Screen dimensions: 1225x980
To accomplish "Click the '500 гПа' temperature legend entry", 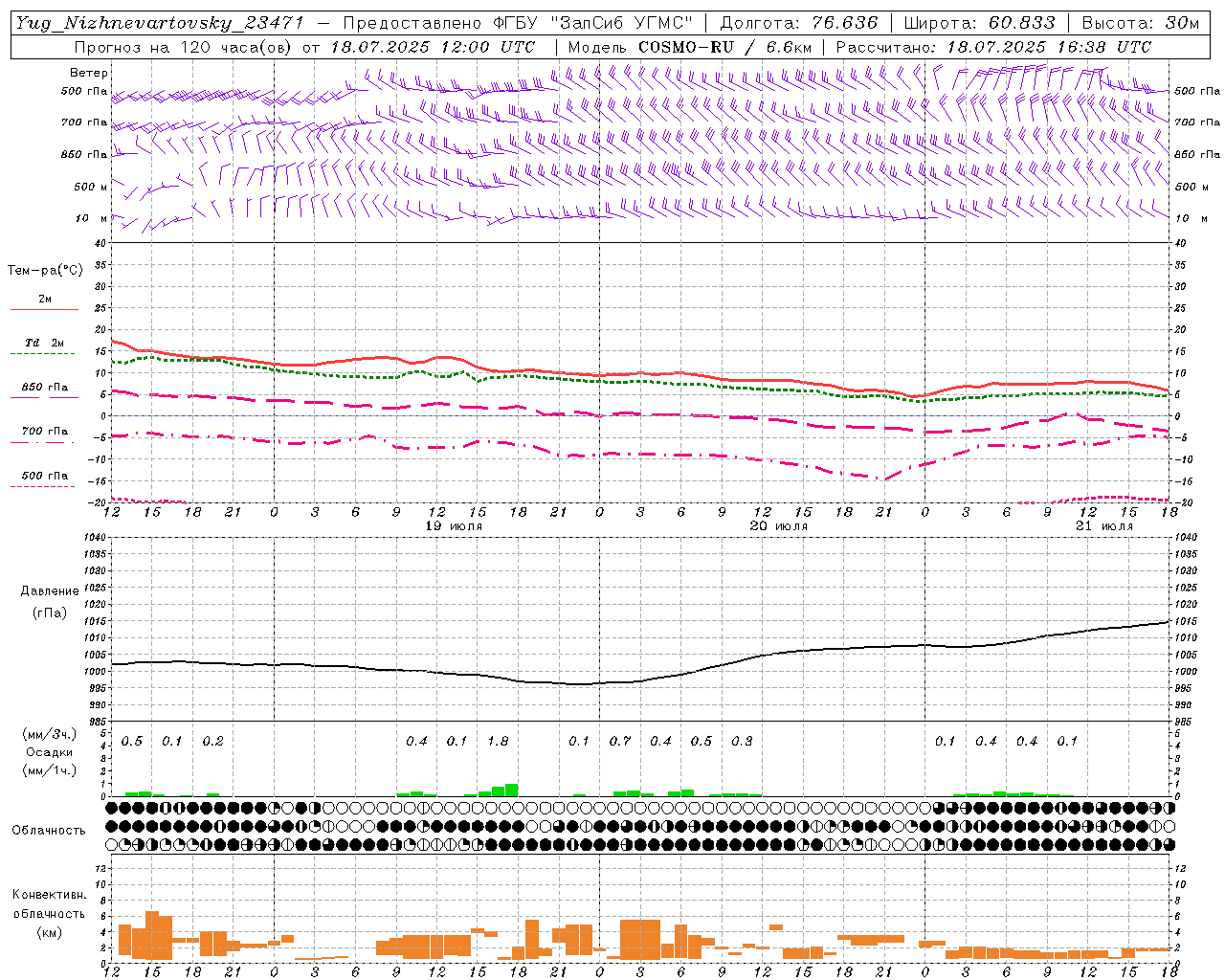I will tap(45, 476).
